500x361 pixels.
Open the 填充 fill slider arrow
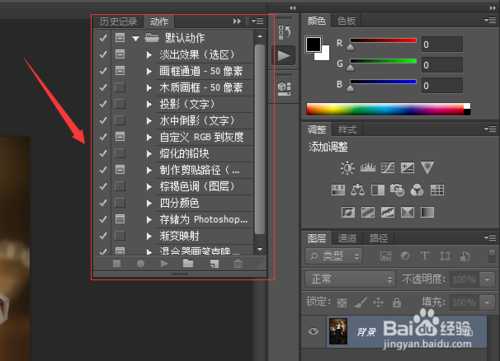pos(487,303)
